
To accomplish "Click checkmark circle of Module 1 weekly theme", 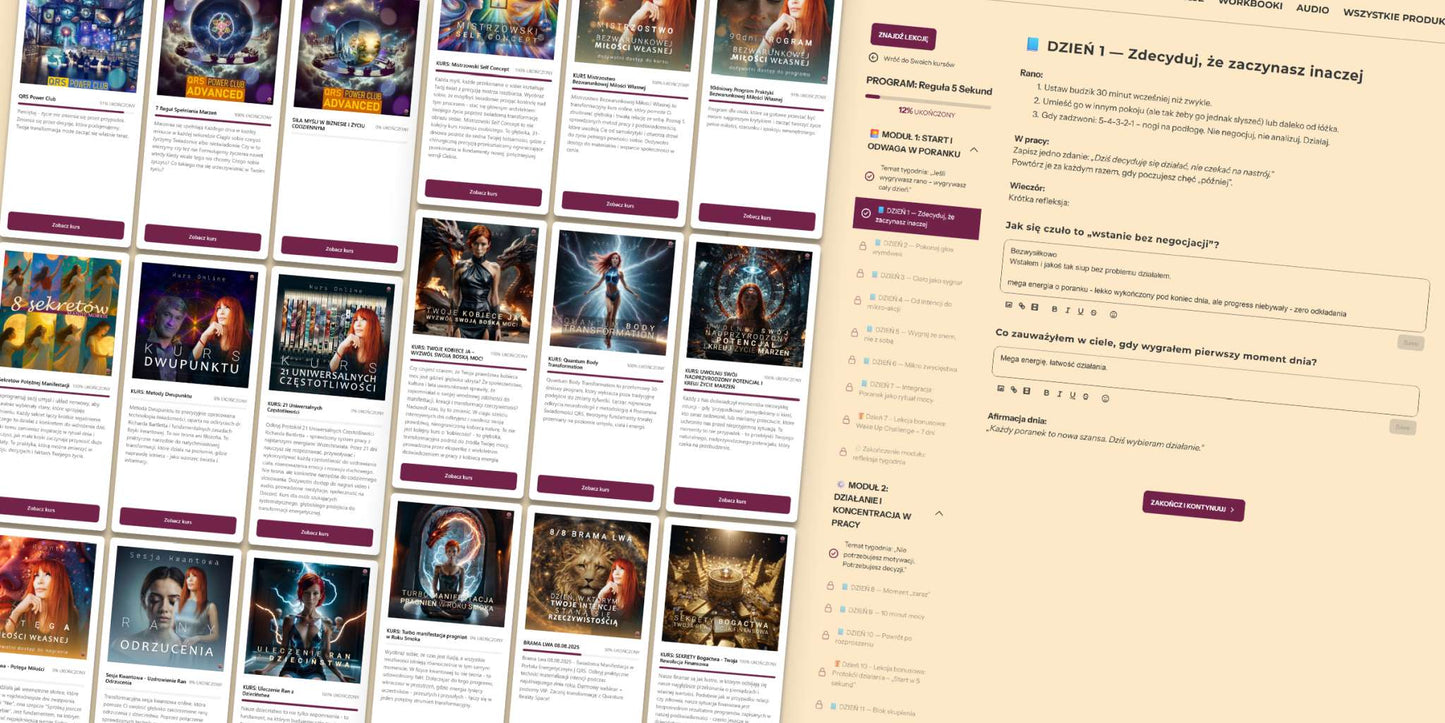I will tap(869, 176).
